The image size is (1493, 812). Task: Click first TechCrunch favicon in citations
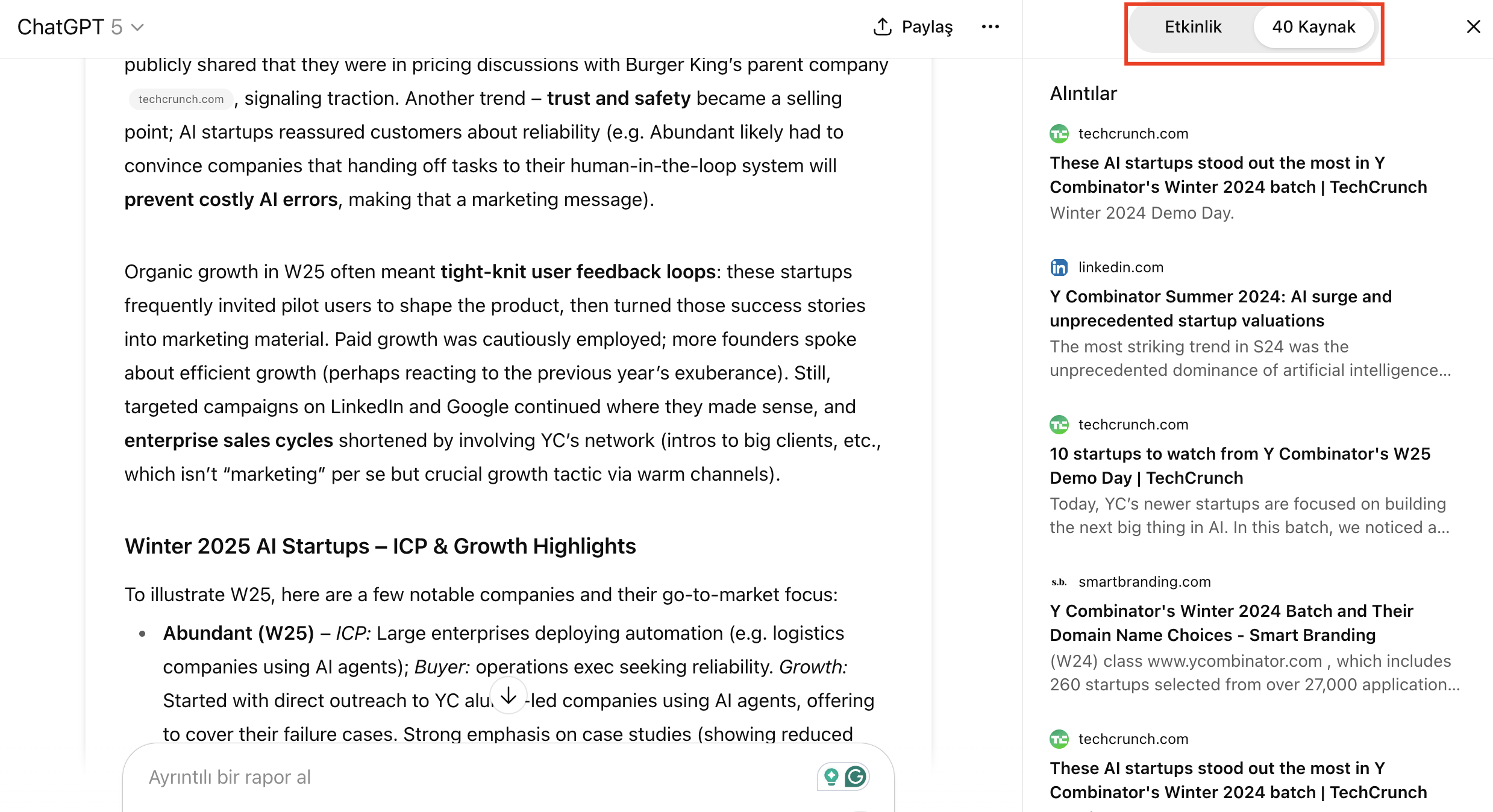pos(1059,134)
